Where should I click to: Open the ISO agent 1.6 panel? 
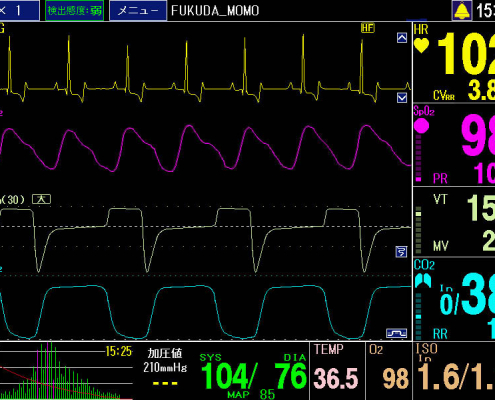(x=454, y=371)
